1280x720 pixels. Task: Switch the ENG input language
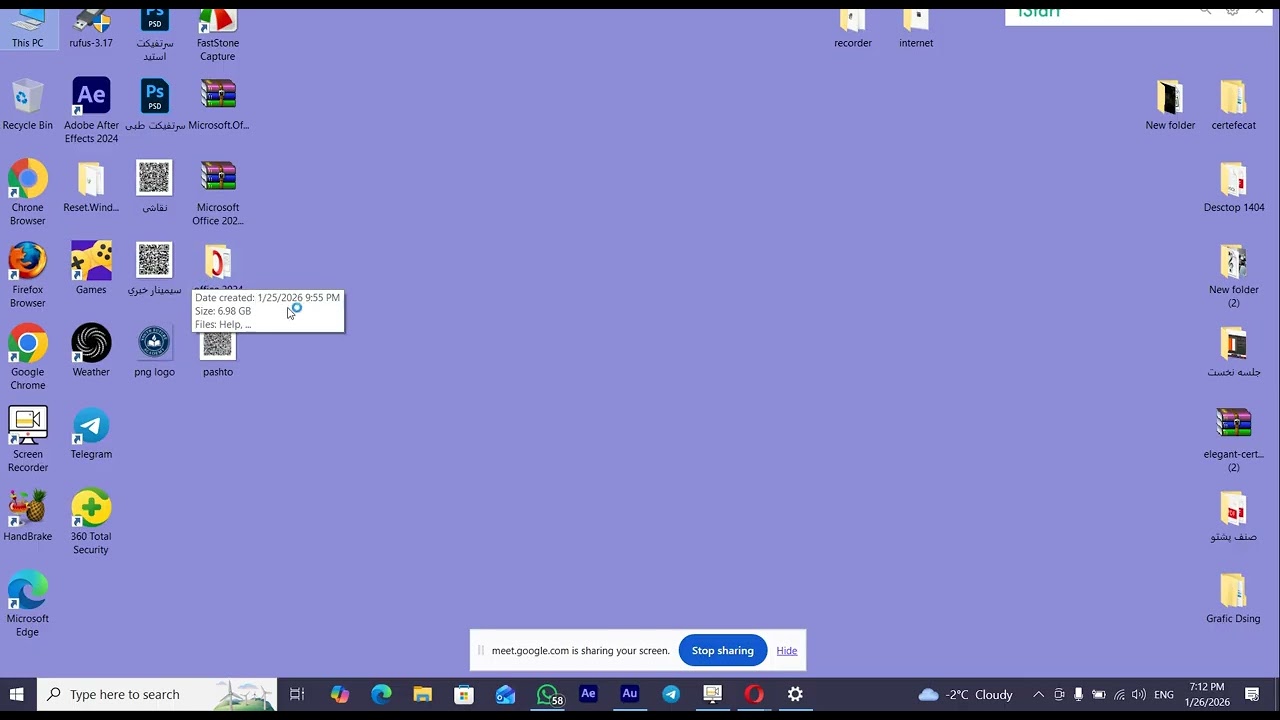click(x=1164, y=694)
